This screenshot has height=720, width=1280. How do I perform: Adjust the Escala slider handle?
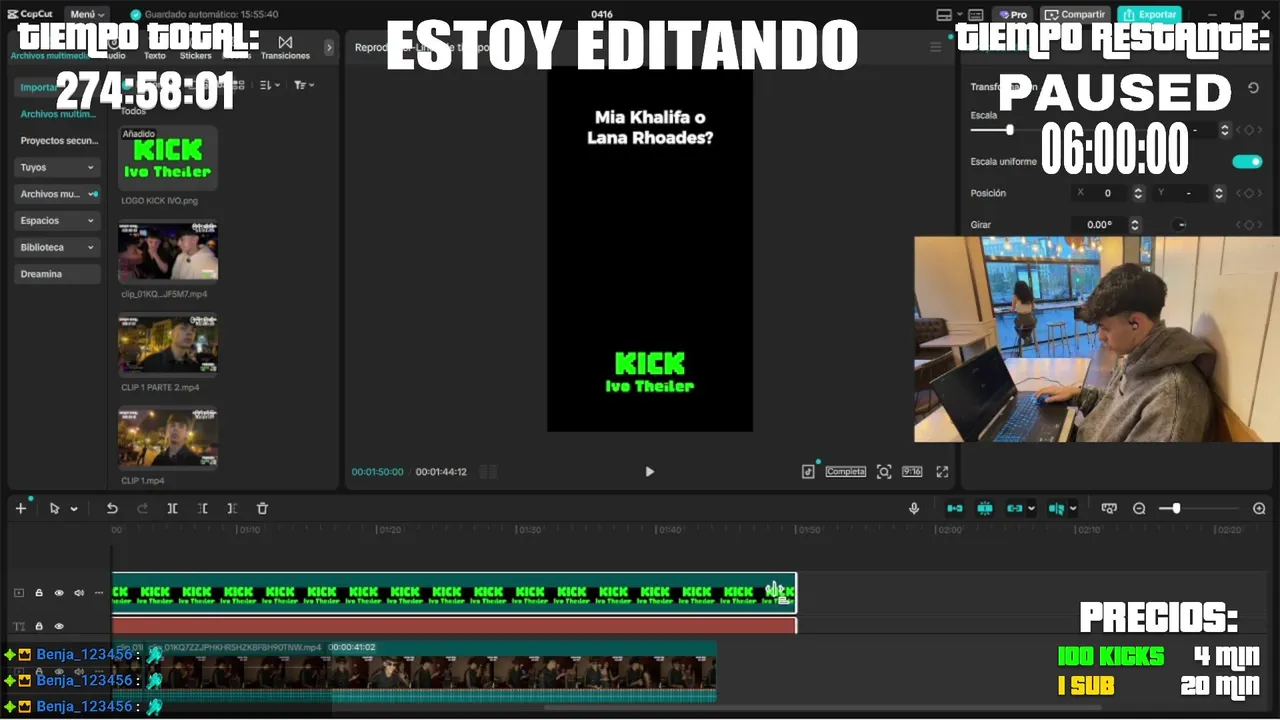click(x=1010, y=130)
